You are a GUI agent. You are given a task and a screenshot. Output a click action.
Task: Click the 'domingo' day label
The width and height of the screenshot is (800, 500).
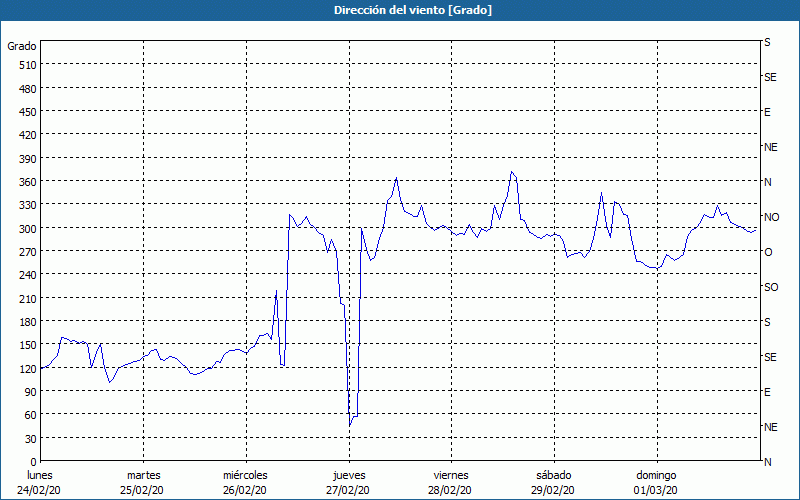[656, 476]
